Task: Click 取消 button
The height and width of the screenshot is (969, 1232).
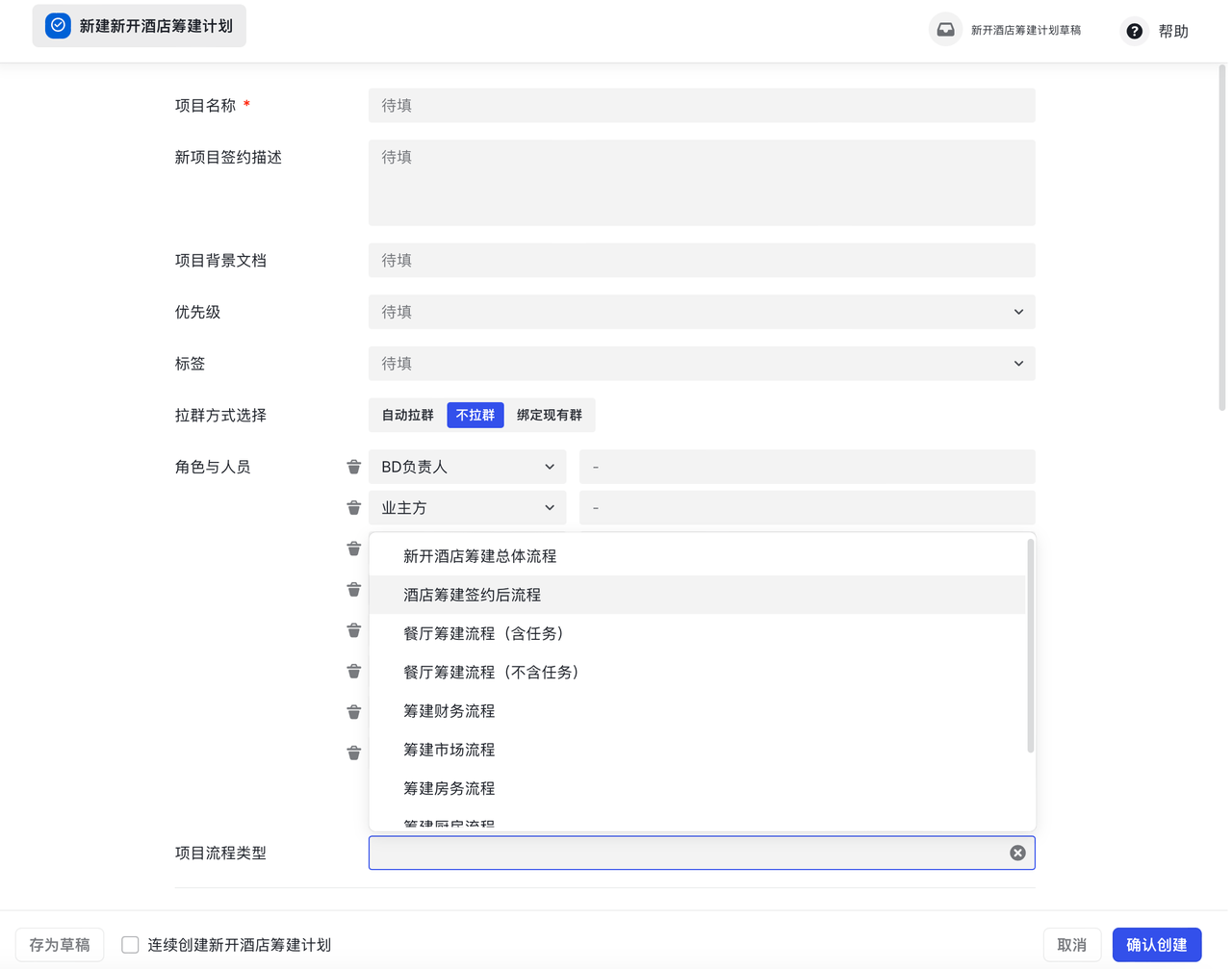Action: [1072, 945]
